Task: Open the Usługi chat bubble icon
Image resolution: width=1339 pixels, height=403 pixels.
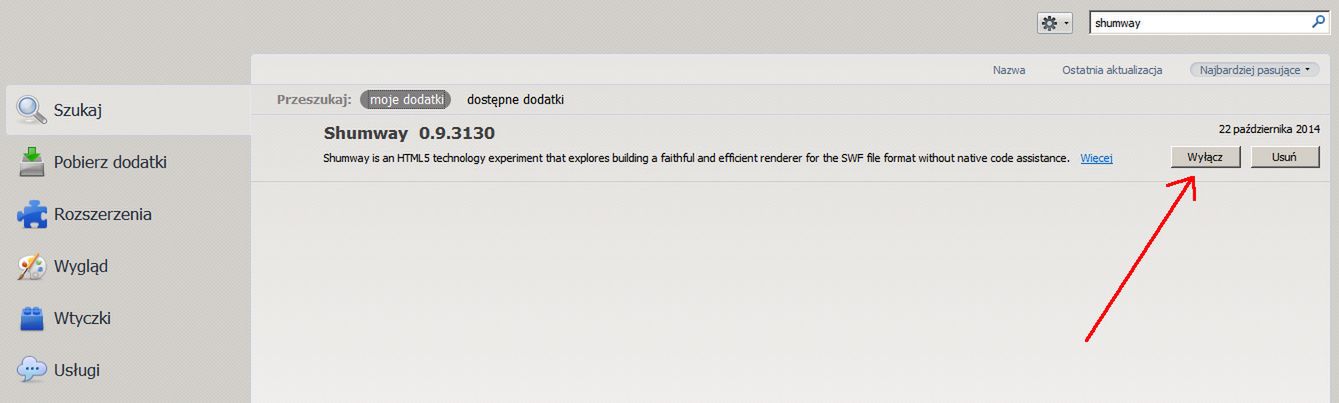Action: point(33,370)
